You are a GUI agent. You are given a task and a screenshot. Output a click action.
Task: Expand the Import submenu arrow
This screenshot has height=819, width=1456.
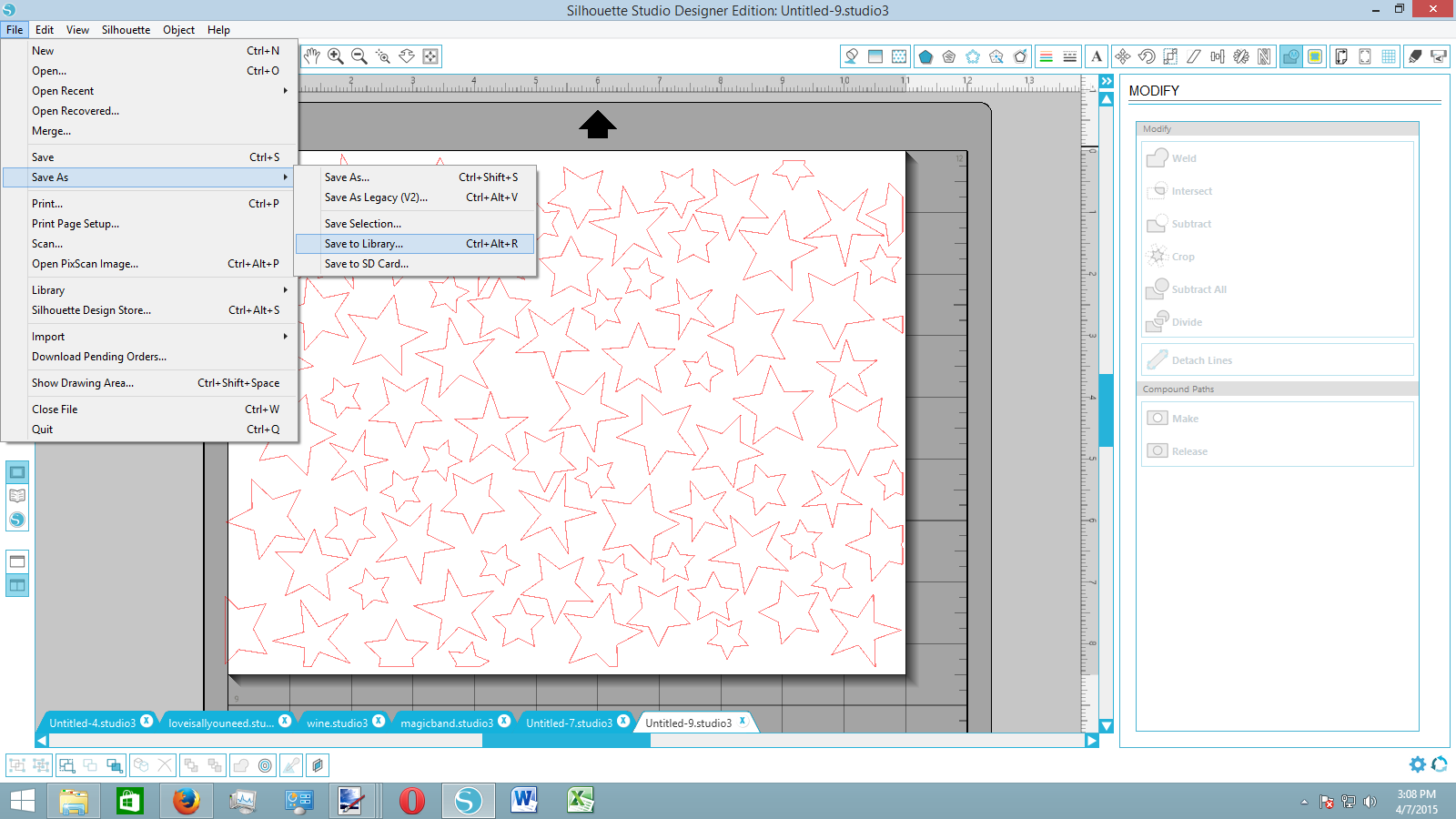[285, 337]
